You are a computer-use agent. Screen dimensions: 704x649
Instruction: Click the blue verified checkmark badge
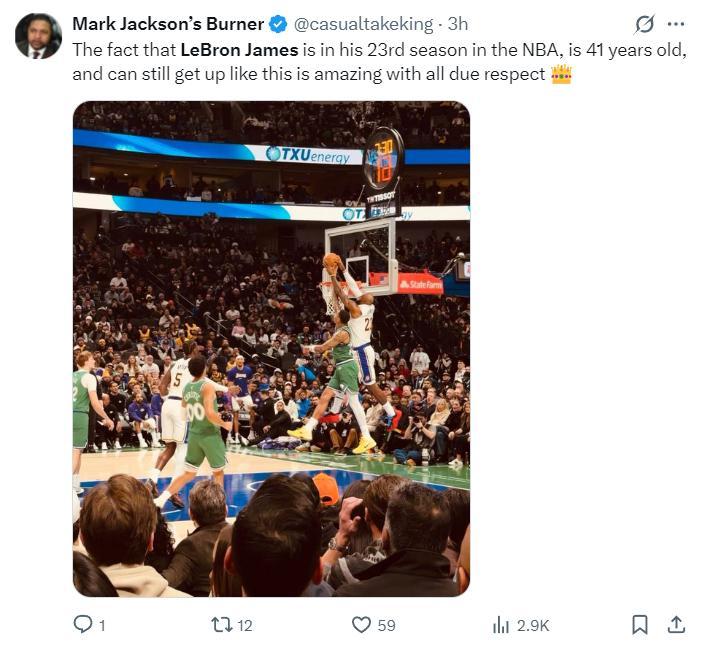278,24
